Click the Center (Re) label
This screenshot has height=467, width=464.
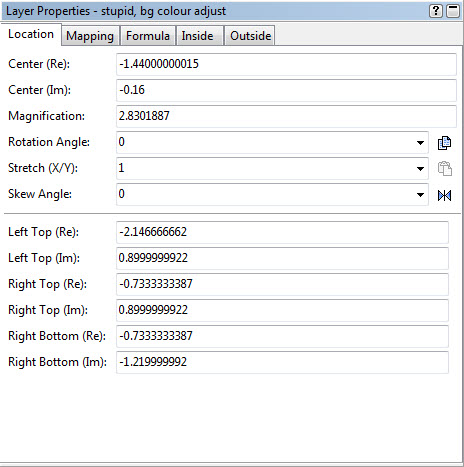(39, 64)
